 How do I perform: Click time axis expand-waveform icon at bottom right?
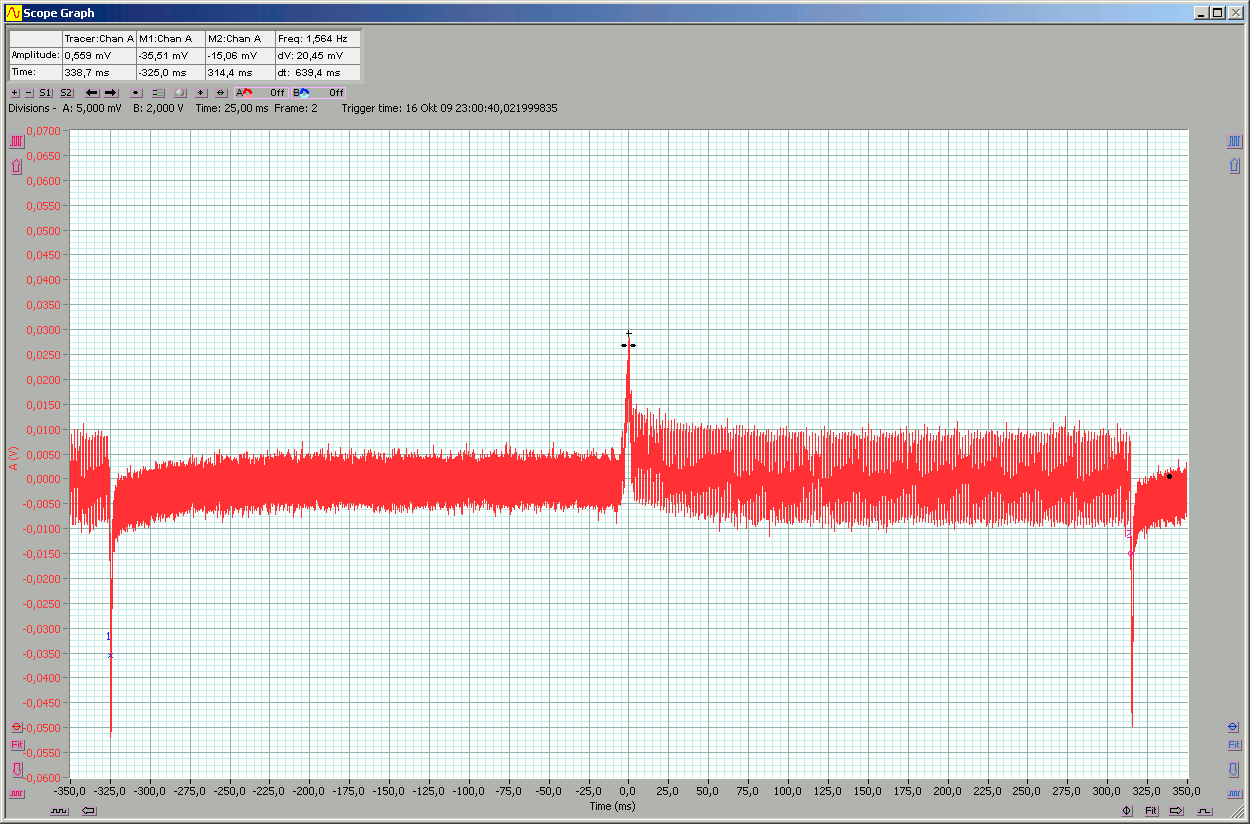click(x=1204, y=810)
